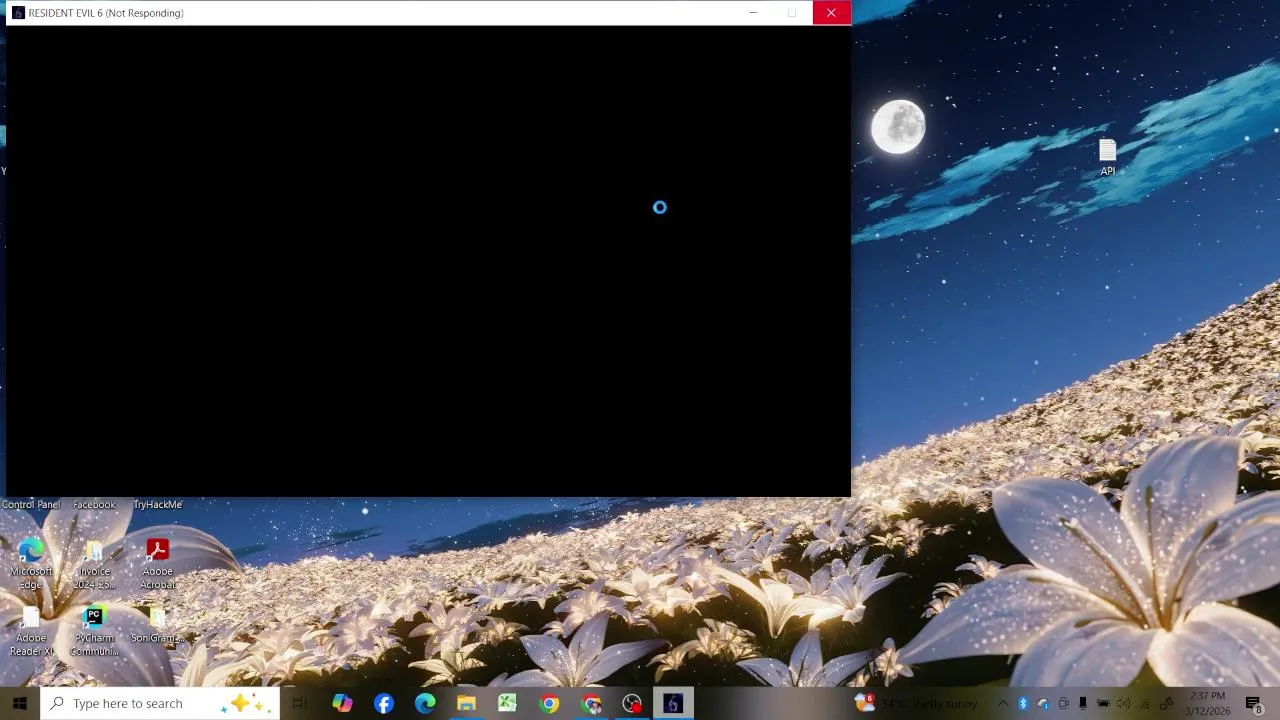Open Excel from the taskbar

point(508,703)
